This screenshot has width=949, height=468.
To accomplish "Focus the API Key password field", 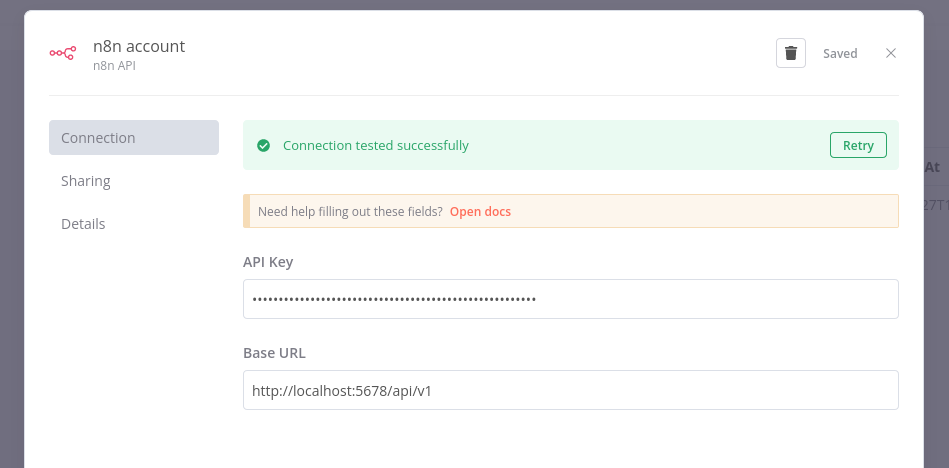I will [x=570, y=299].
